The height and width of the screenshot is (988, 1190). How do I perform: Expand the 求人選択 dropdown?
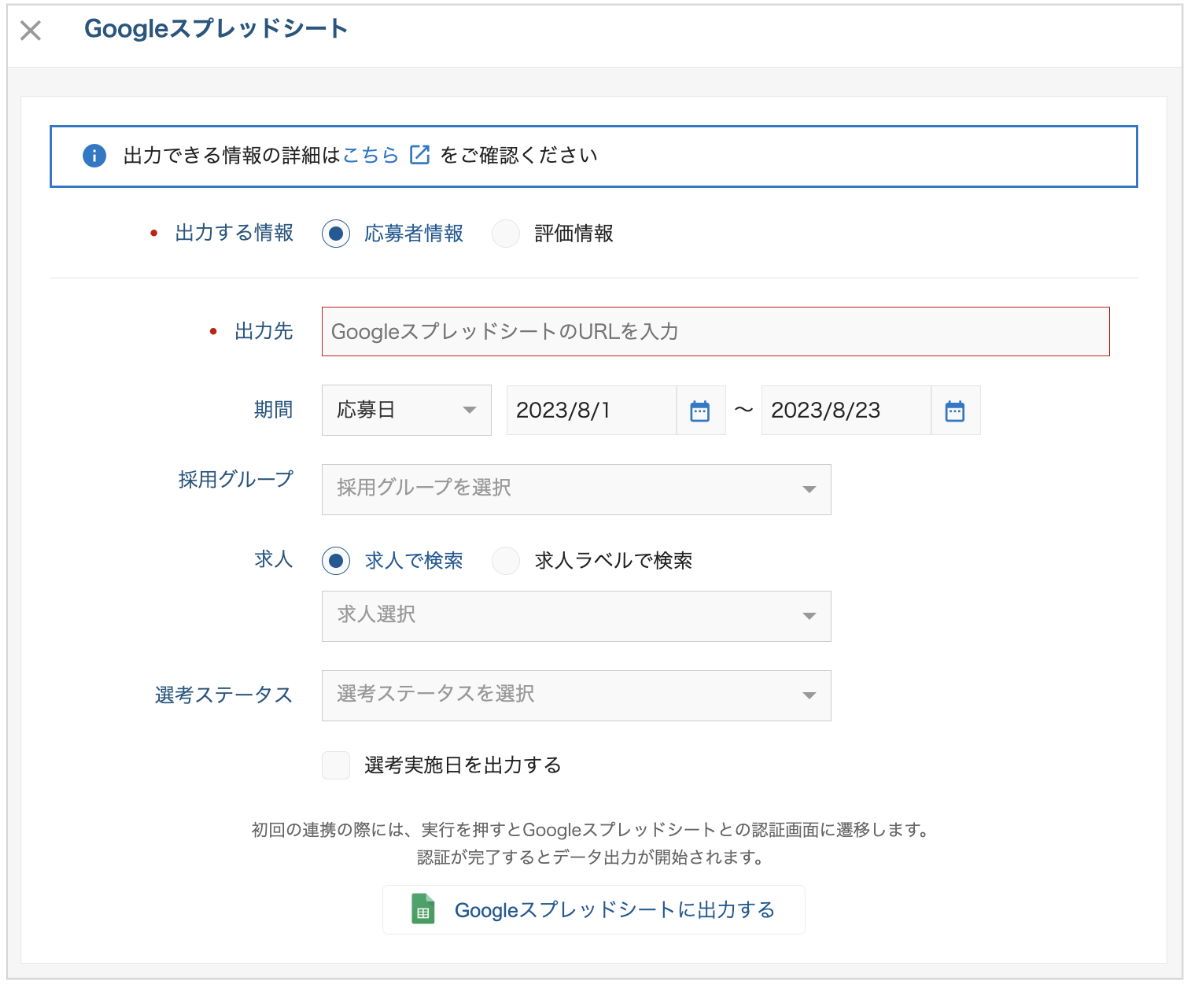click(577, 616)
